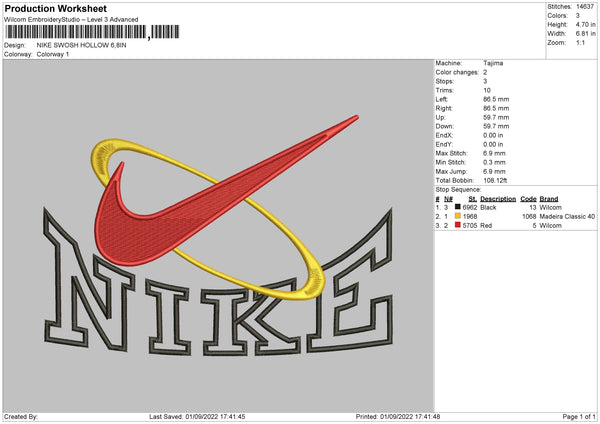The width and height of the screenshot is (600, 424).
Task: Click the Left value 86.5 mm
Action: tap(496, 99)
